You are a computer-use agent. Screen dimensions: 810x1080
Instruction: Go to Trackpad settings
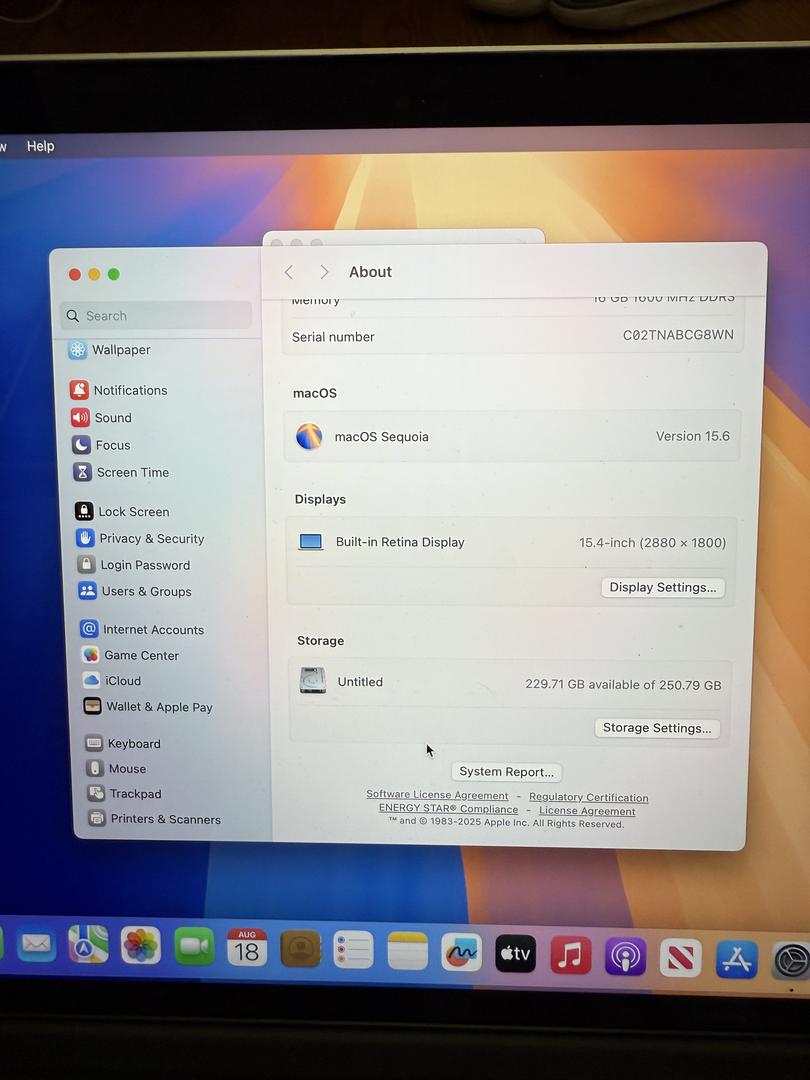pos(125,793)
